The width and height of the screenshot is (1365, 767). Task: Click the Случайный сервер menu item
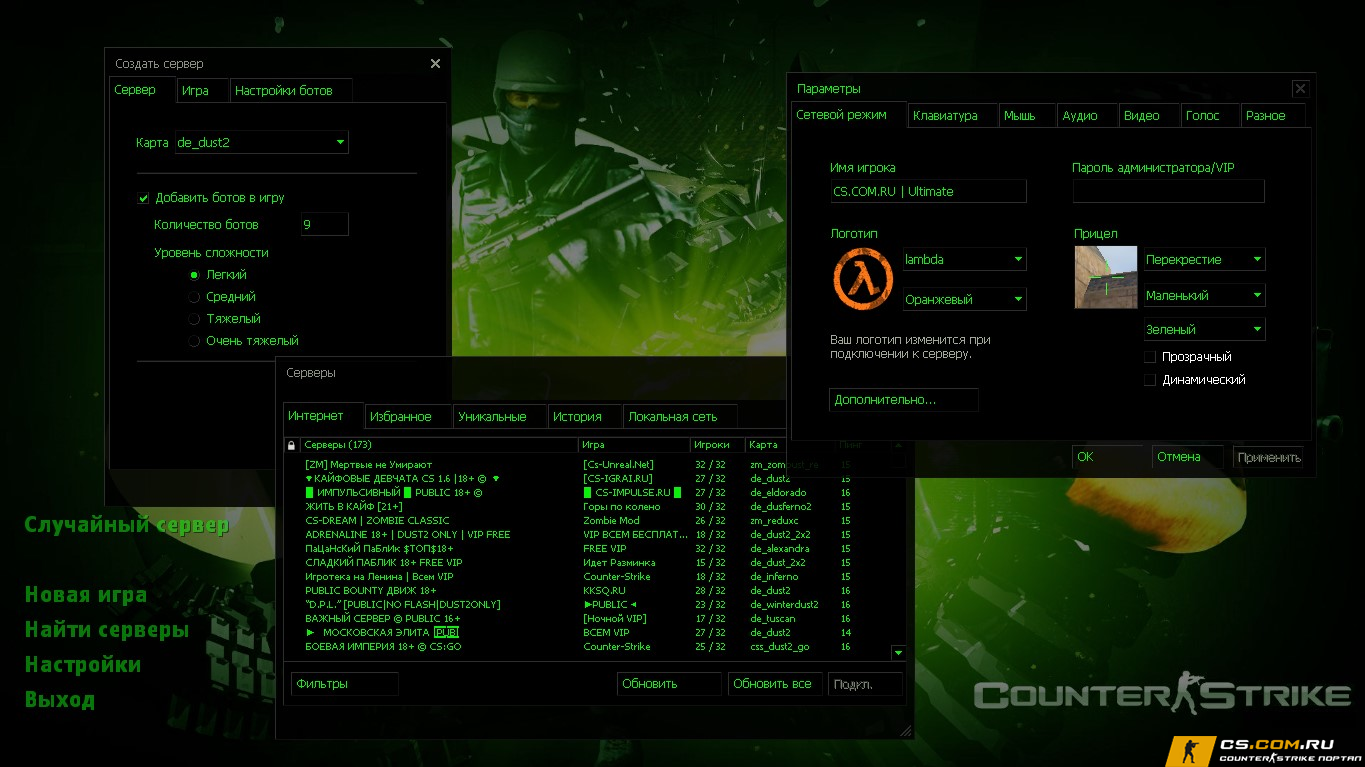(127, 525)
